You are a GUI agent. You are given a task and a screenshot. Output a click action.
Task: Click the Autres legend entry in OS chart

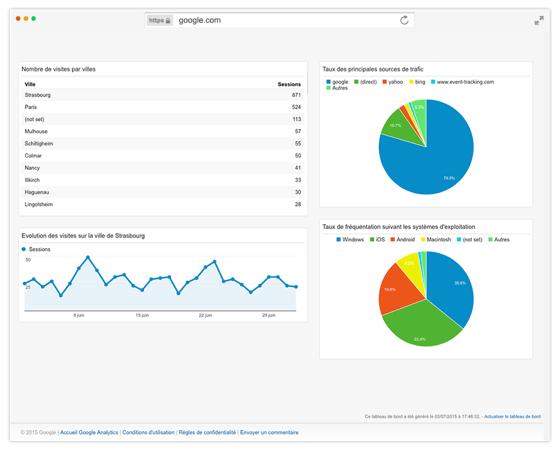(499, 240)
